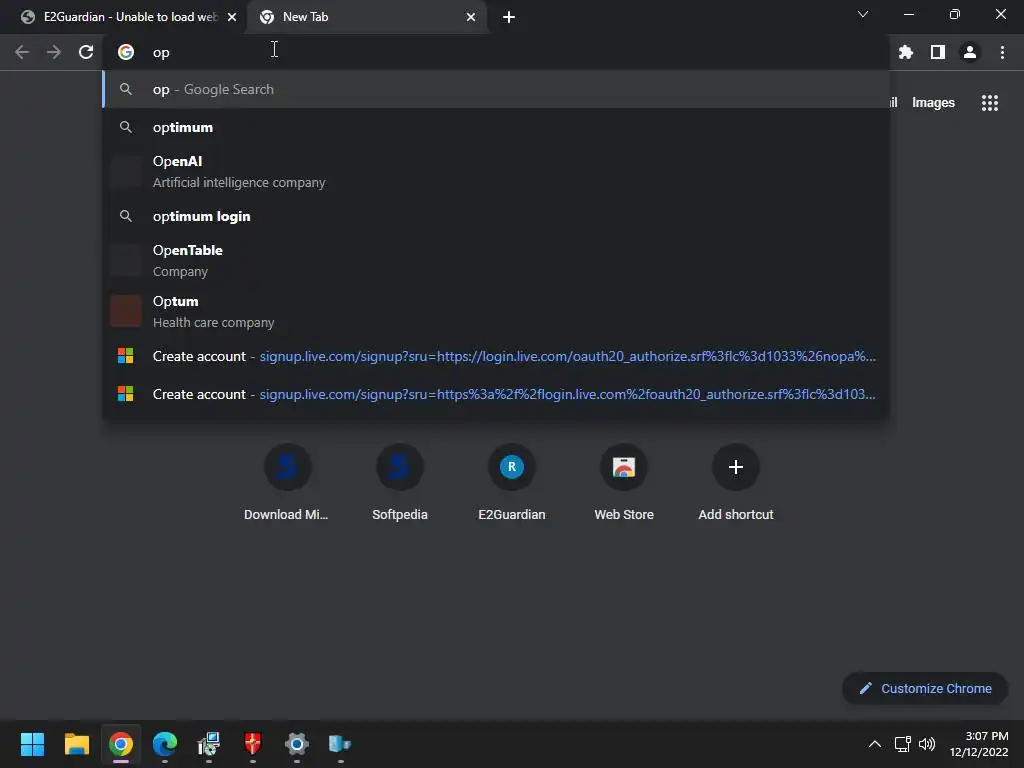1024x768 pixels.
Task: Open the Google apps grid
Action: point(990,103)
